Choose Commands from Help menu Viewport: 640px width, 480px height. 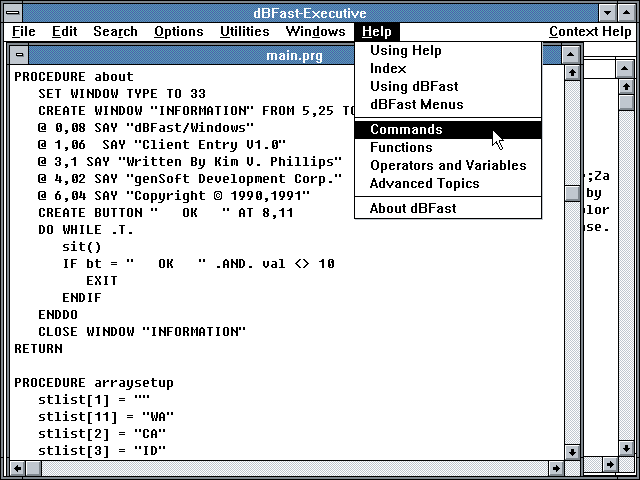click(448, 129)
